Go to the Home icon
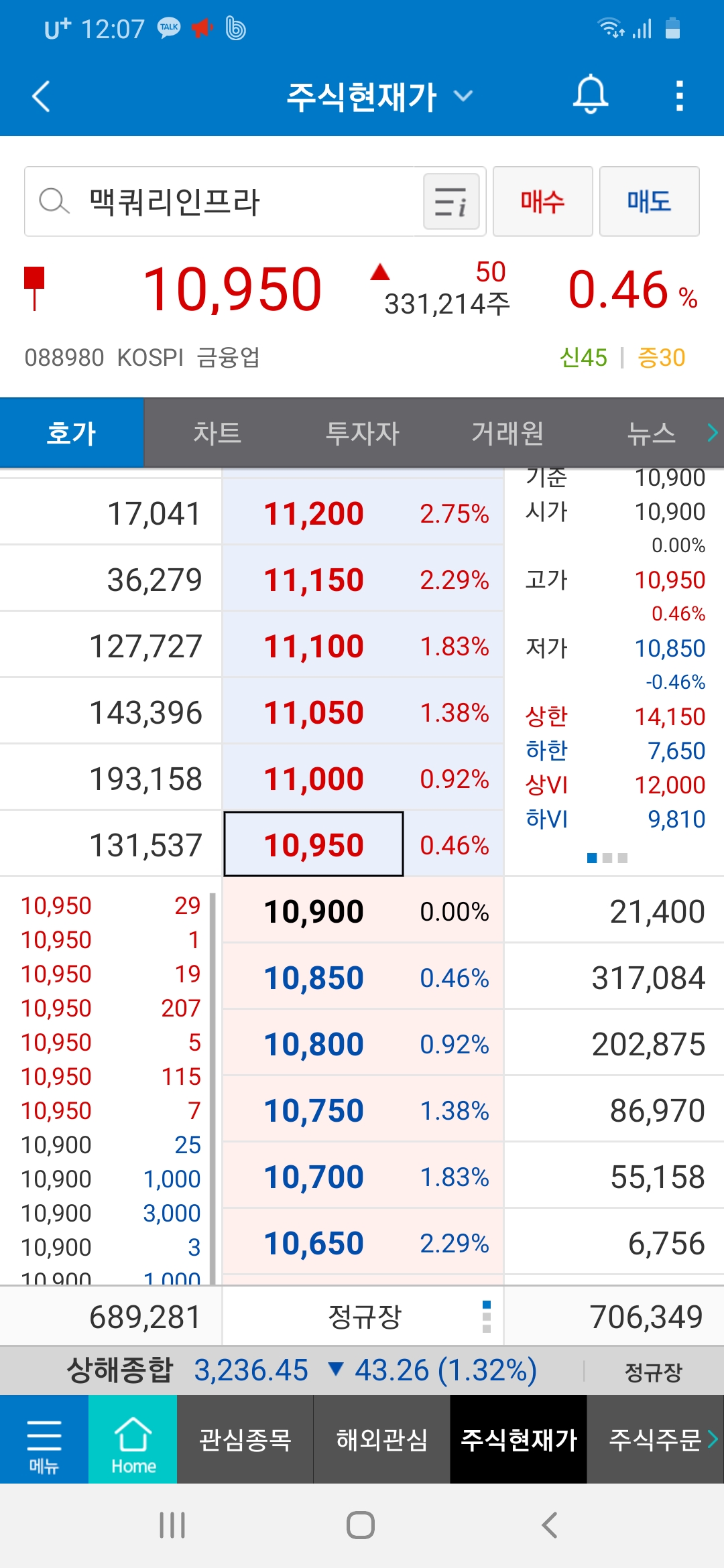This screenshot has height=1568, width=724. click(133, 1439)
